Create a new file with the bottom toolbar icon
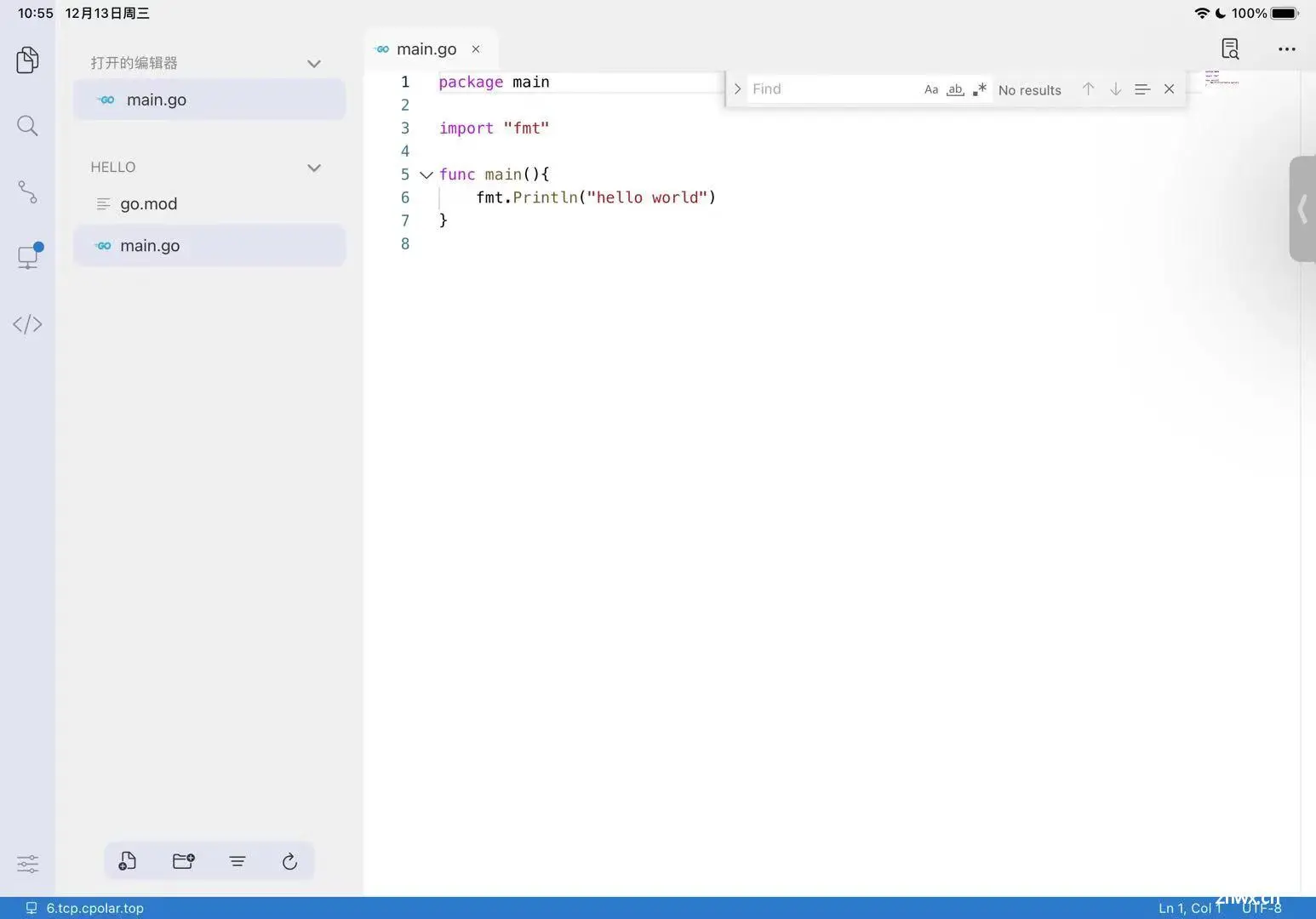 [x=127, y=861]
